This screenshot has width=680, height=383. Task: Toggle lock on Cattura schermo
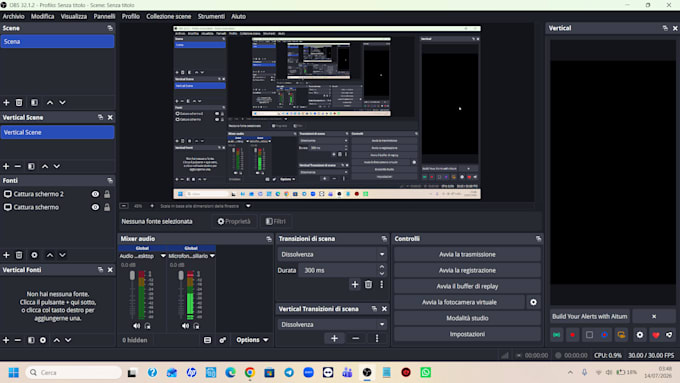click(x=107, y=207)
